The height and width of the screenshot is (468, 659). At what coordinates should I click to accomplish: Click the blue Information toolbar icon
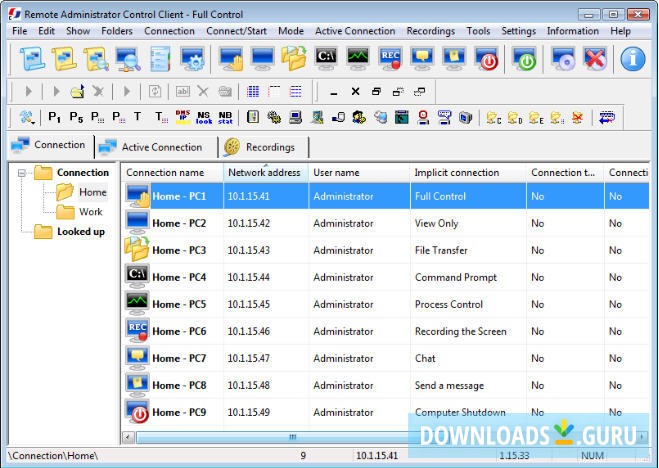click(633, 59)
